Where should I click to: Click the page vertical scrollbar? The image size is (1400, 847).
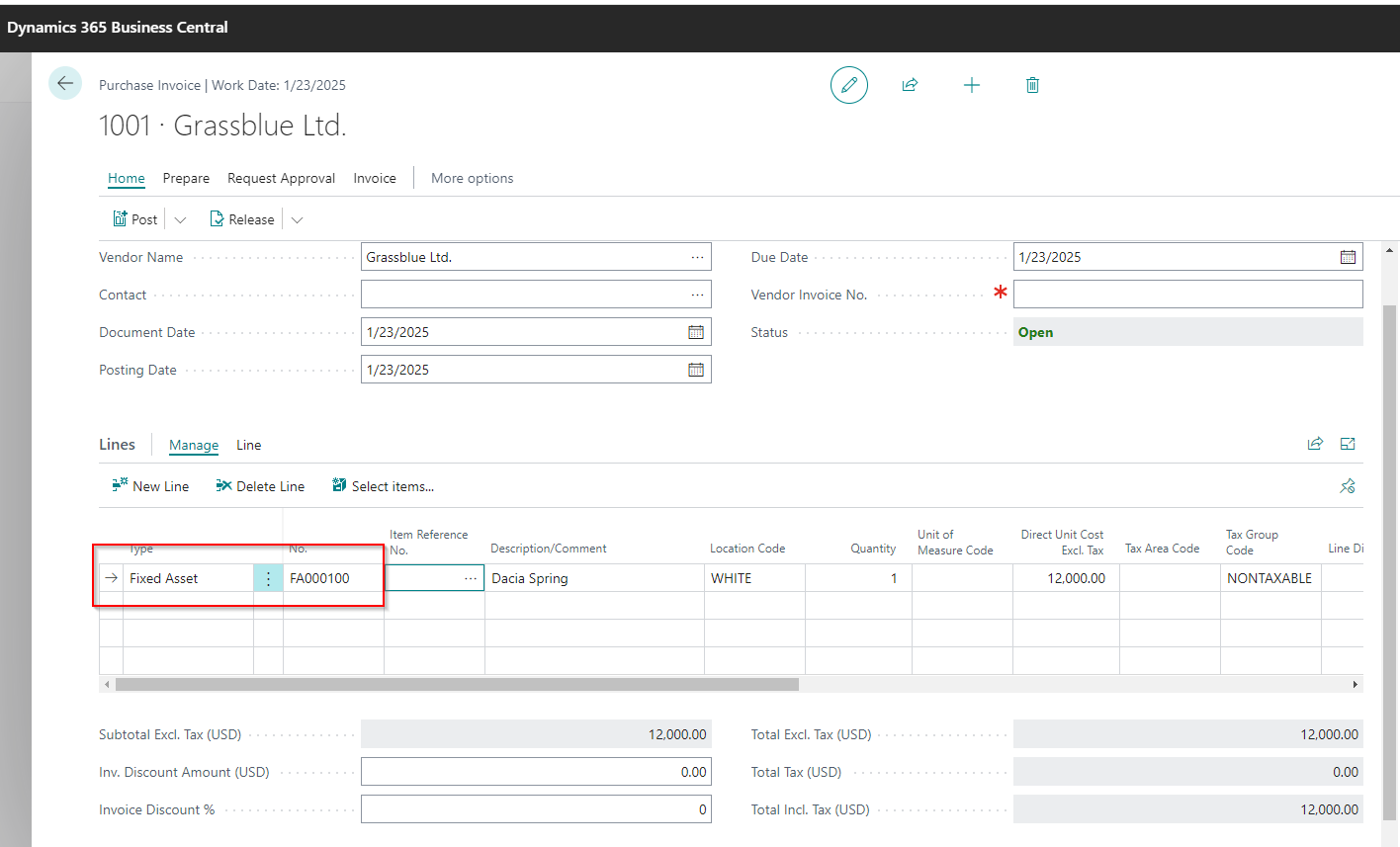[x=1389, y=561]
